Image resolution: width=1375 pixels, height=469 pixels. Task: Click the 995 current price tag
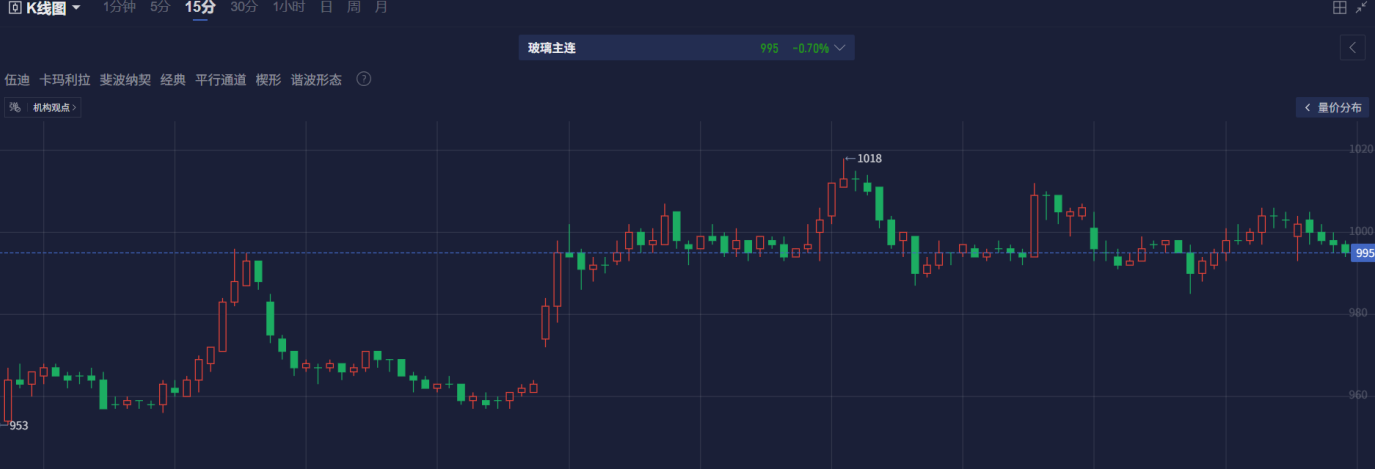pos(1362,253)
